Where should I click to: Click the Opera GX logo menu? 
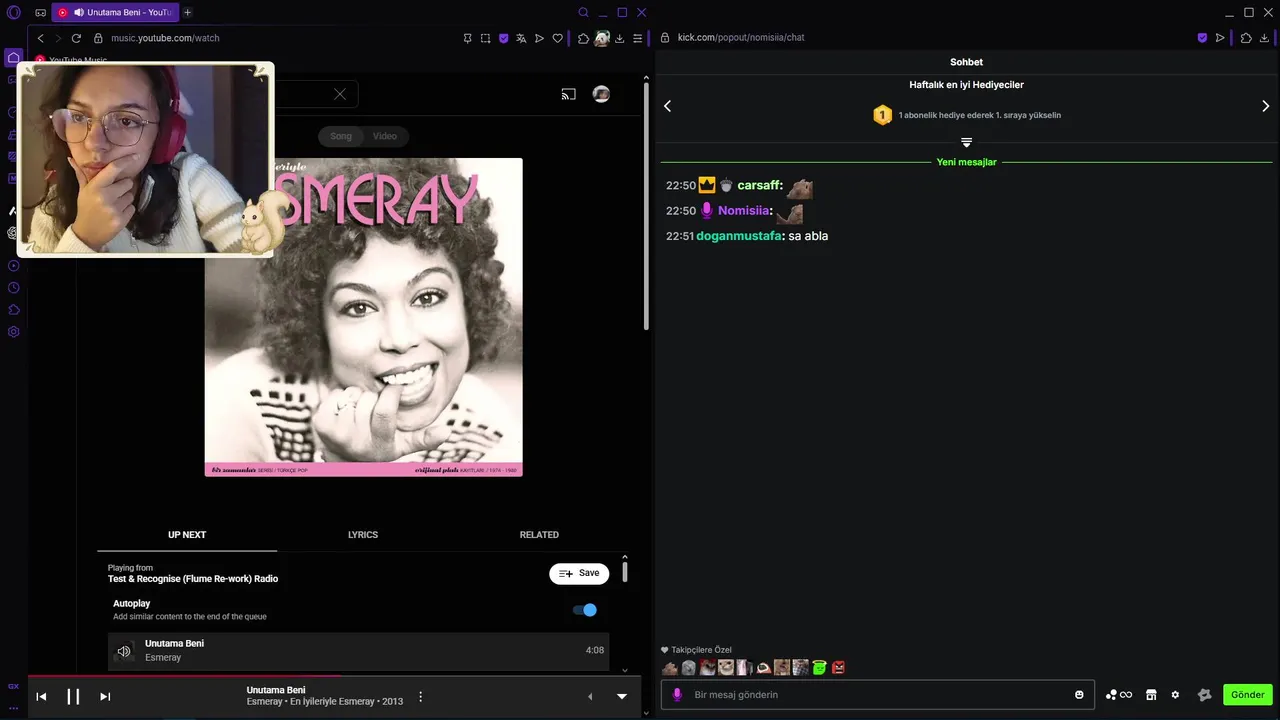click(13, 13)
